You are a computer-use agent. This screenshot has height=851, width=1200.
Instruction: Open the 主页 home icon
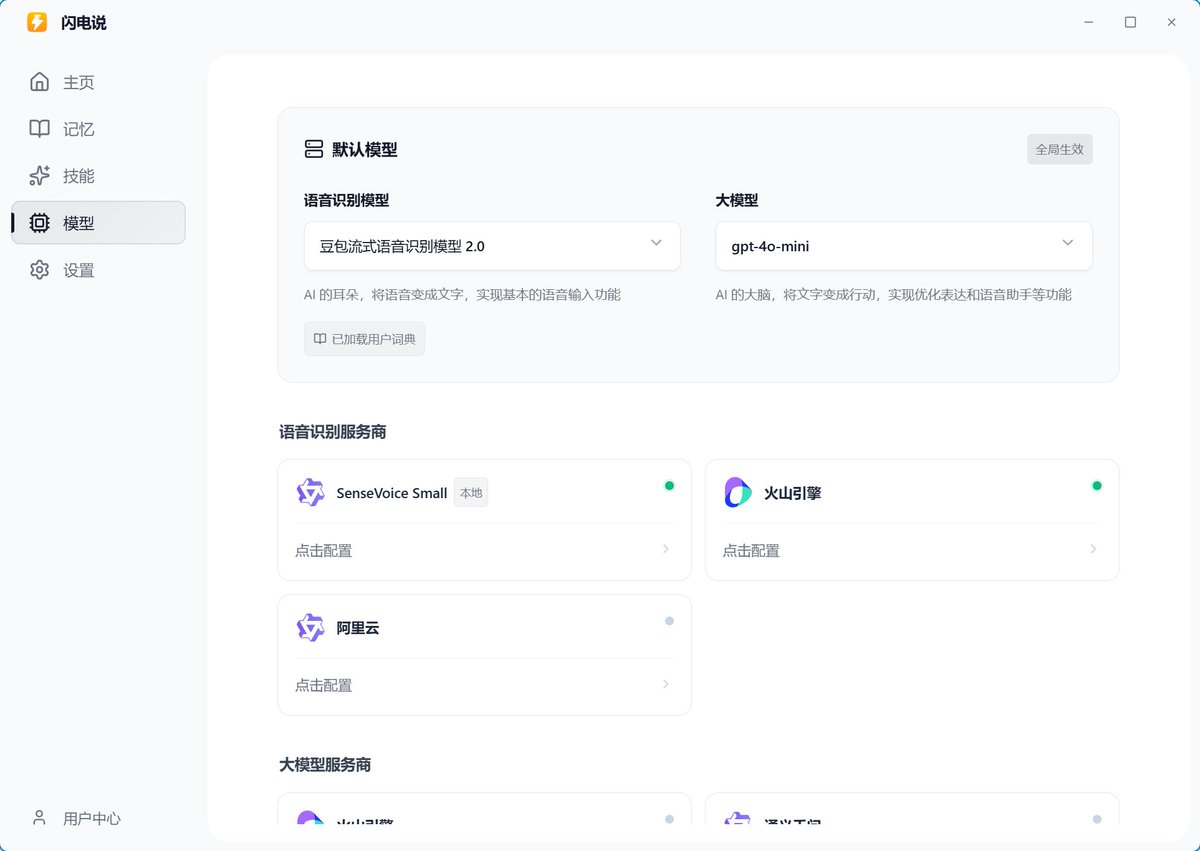(39, 82)
